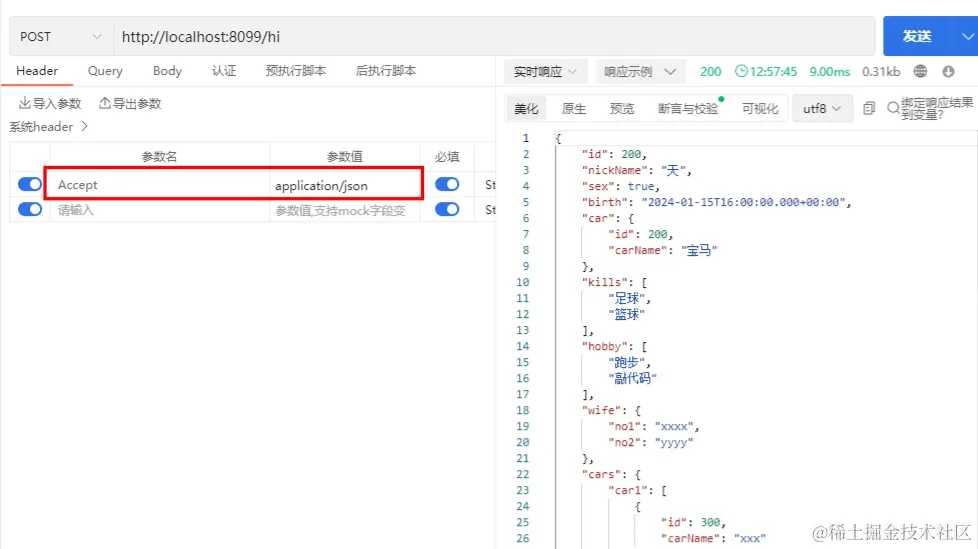Click the 0.31kb response size value
Screen dimensions: 978x549
pos(881,71)
